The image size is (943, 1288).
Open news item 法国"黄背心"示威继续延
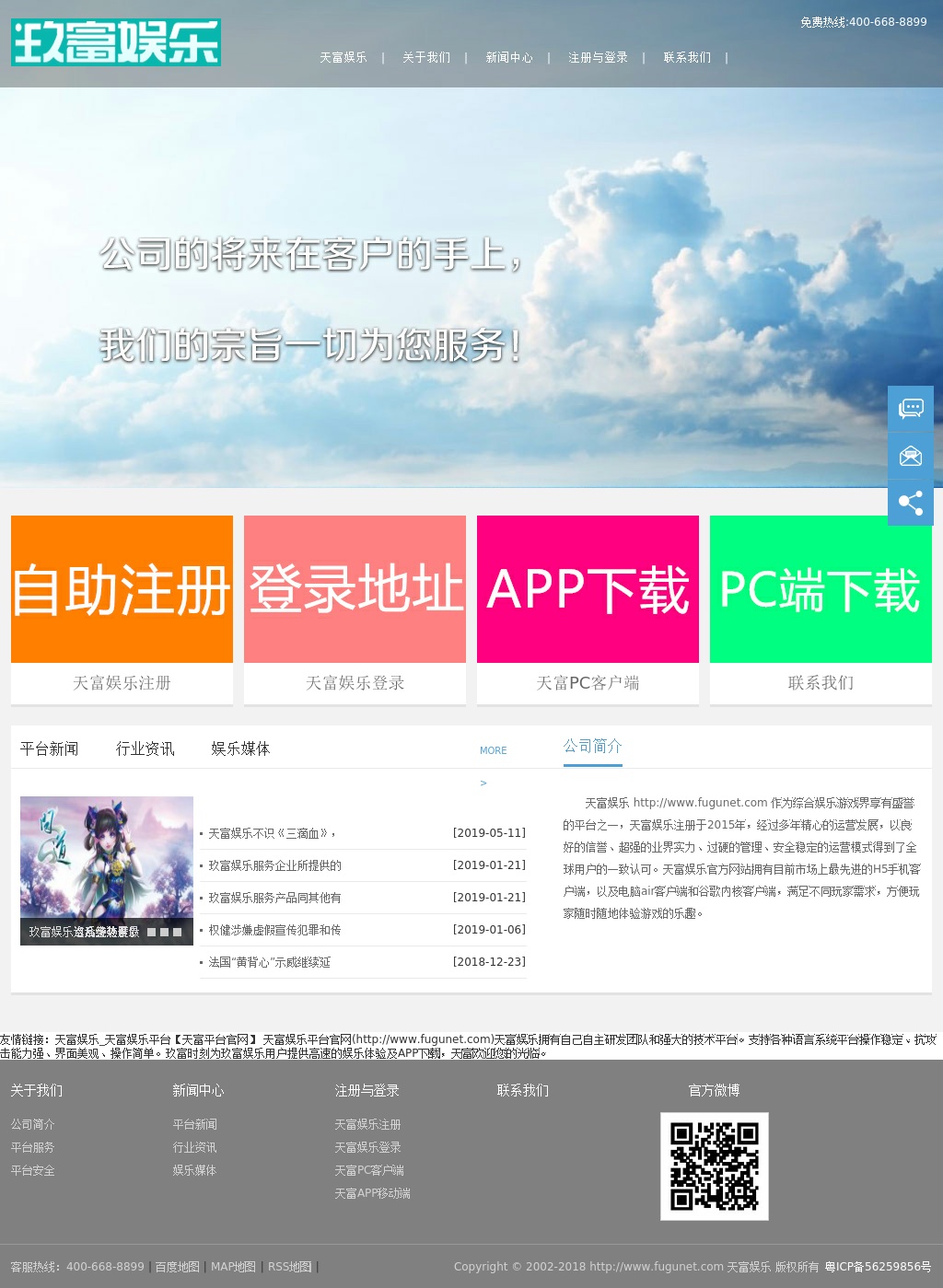[x=269, y=962]
